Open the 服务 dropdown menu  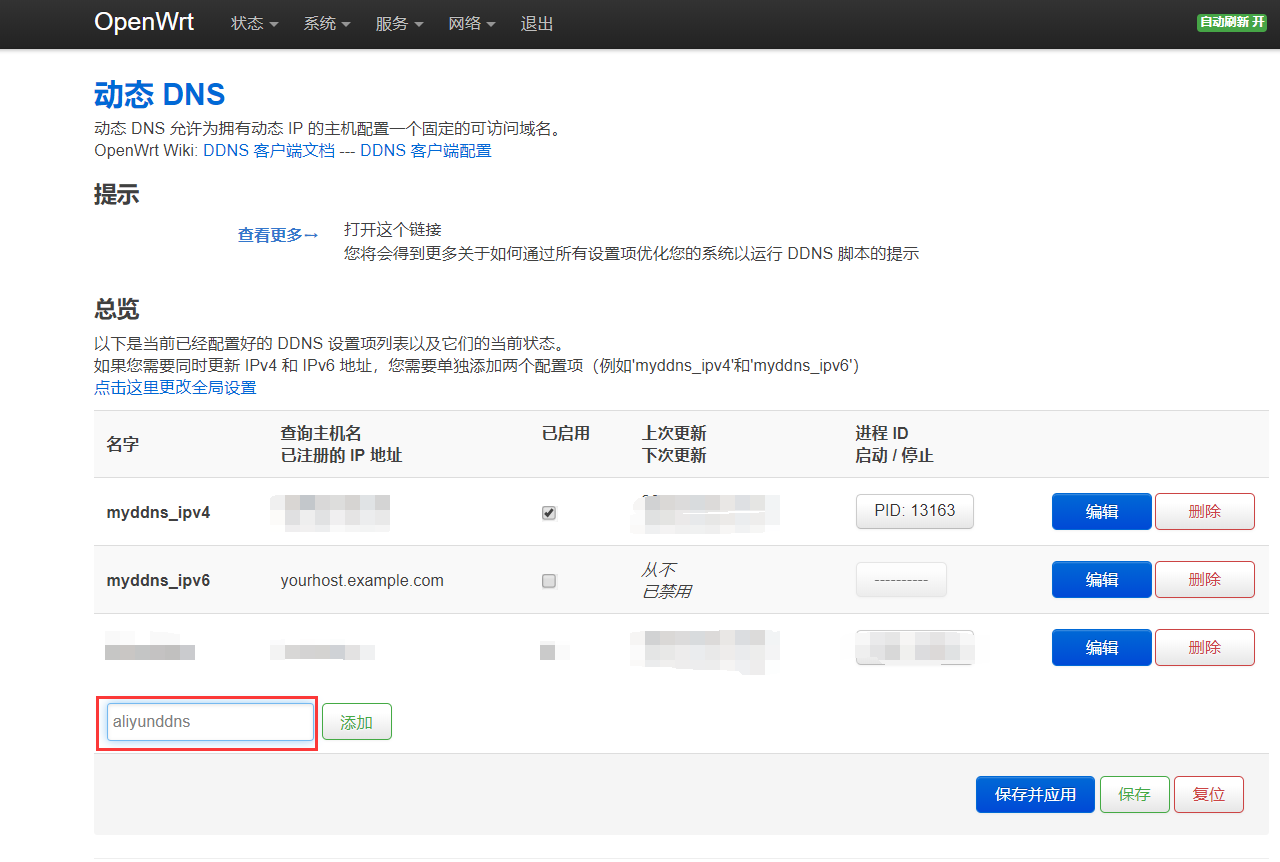click(399, 24)
